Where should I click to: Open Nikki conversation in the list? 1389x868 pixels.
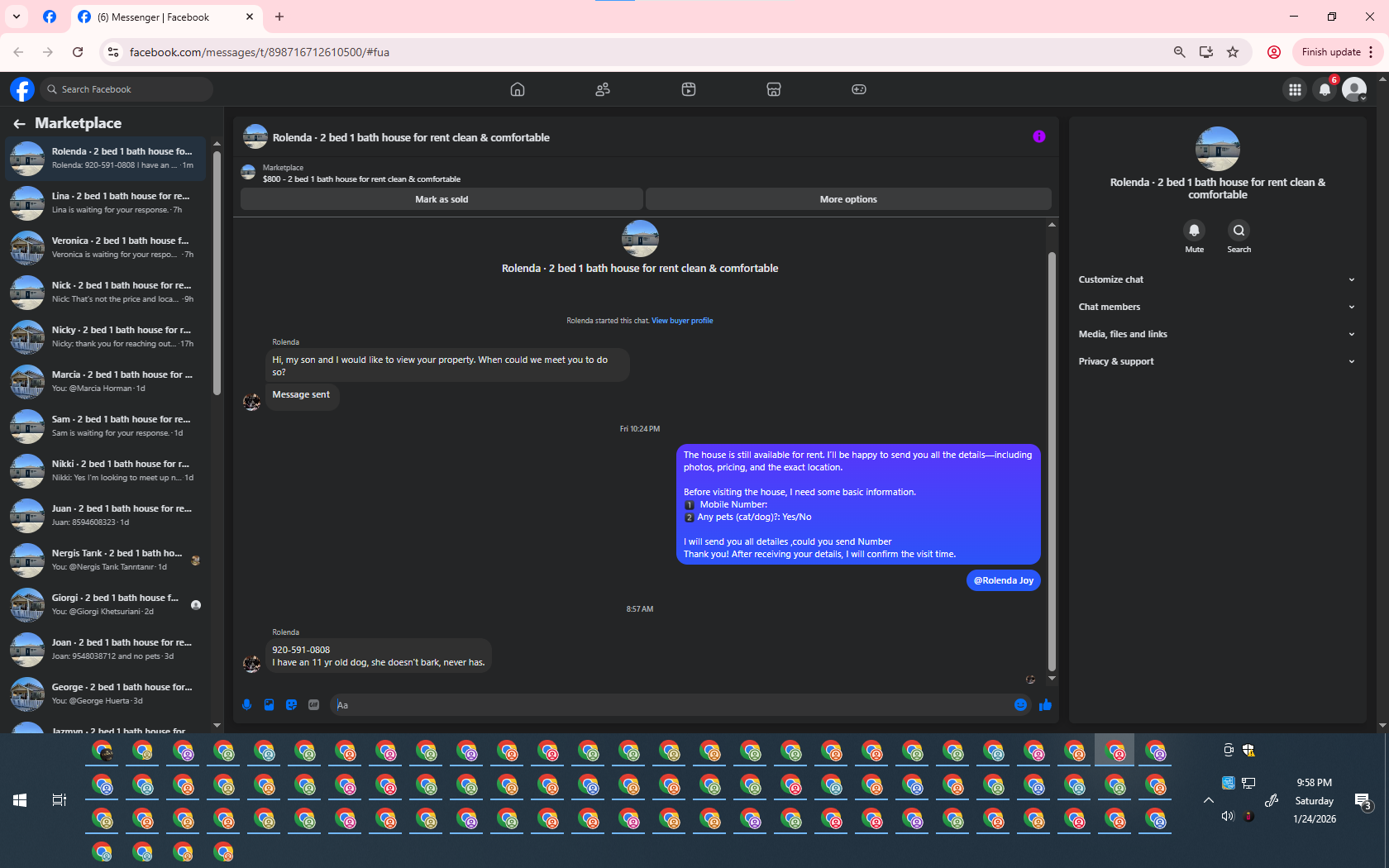pos(106,470)
